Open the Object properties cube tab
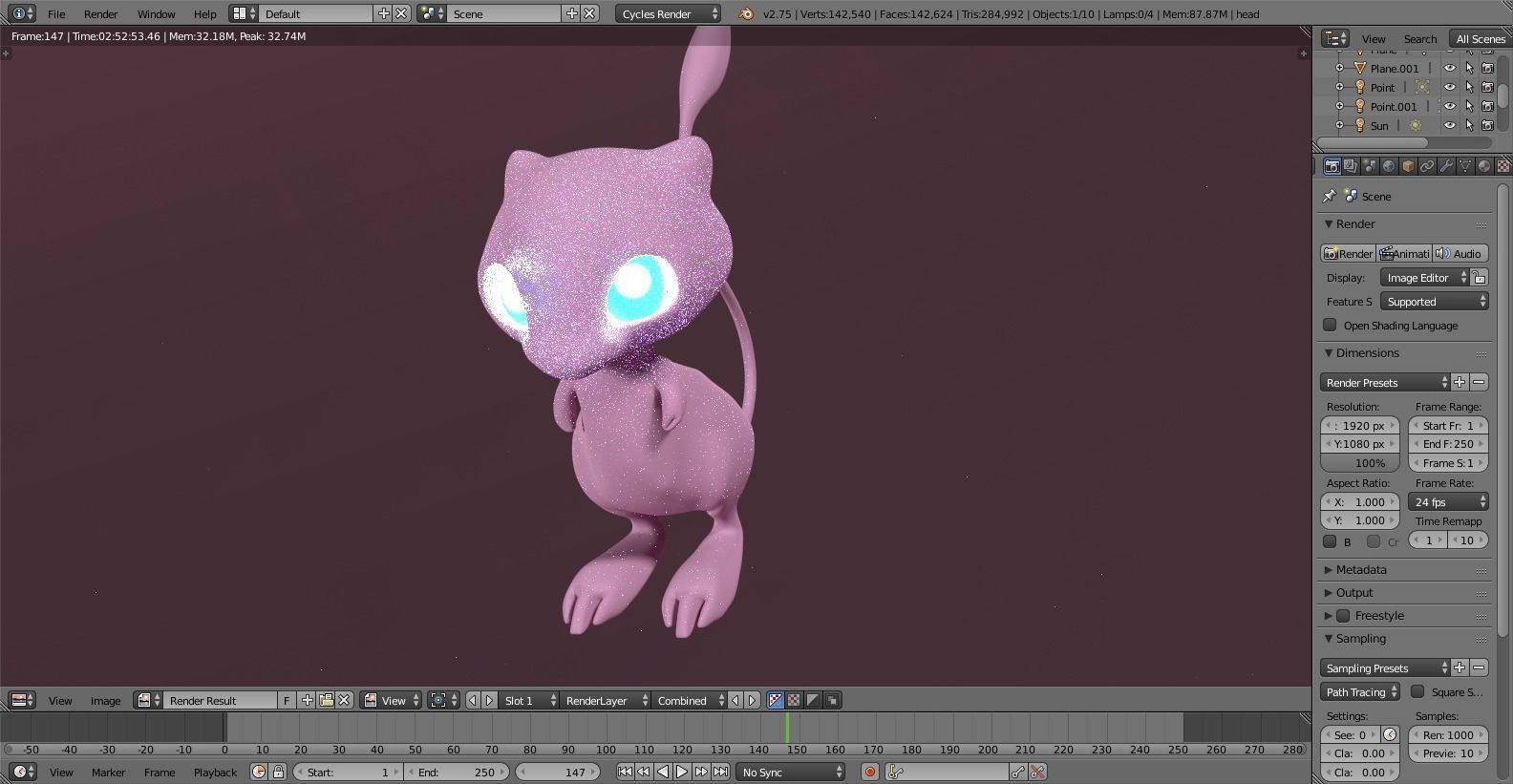The image size is (1513, 784). [1408, 166]
